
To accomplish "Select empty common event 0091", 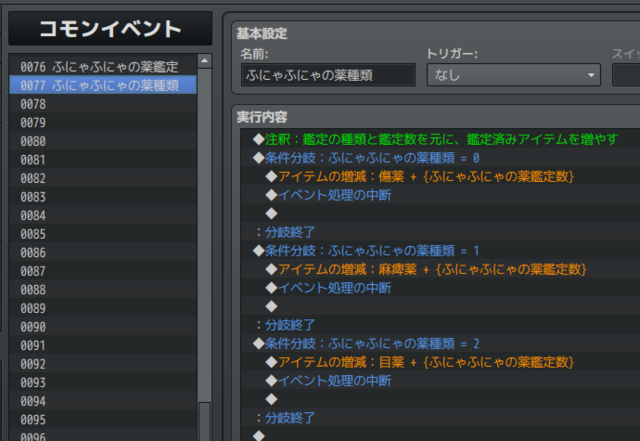I will pos(103,345).
